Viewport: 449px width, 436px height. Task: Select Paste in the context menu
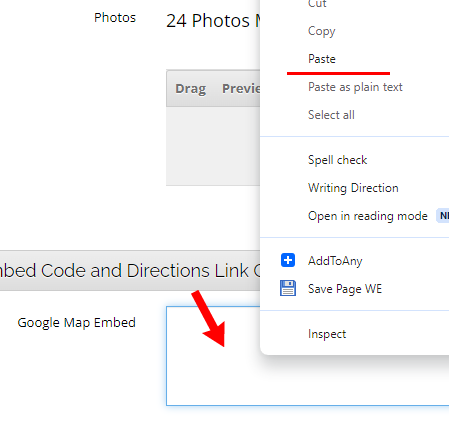tap(322, 59)
